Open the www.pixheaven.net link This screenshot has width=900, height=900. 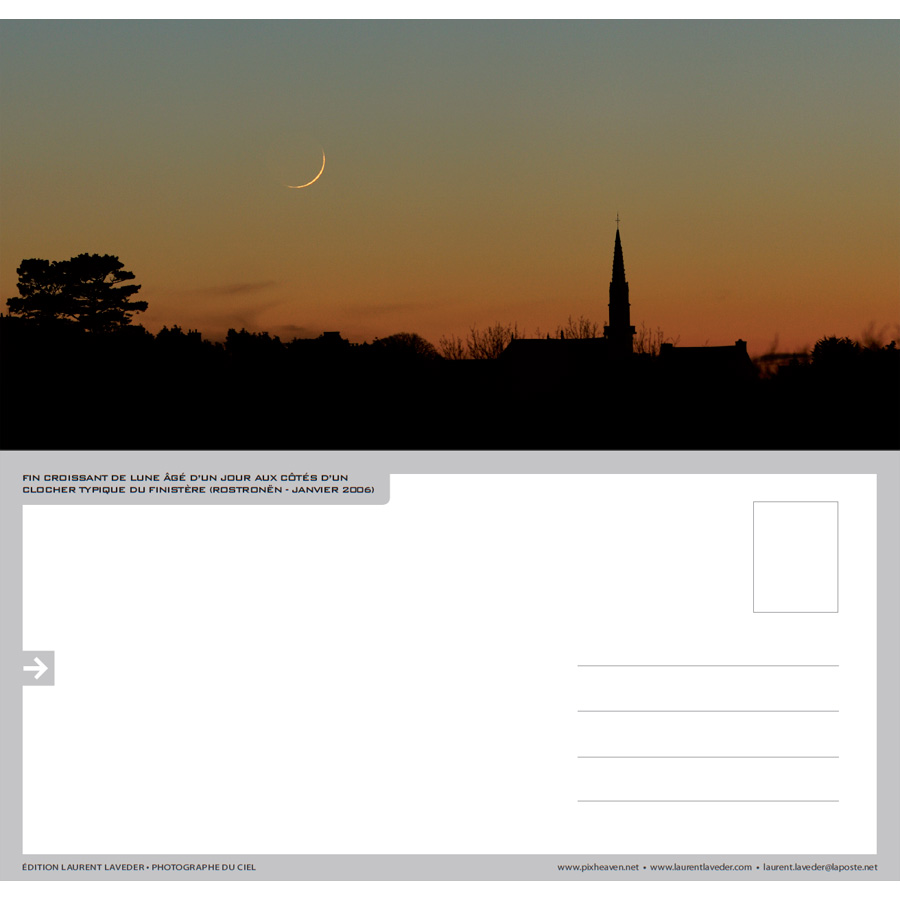click(x=598, y=867)
